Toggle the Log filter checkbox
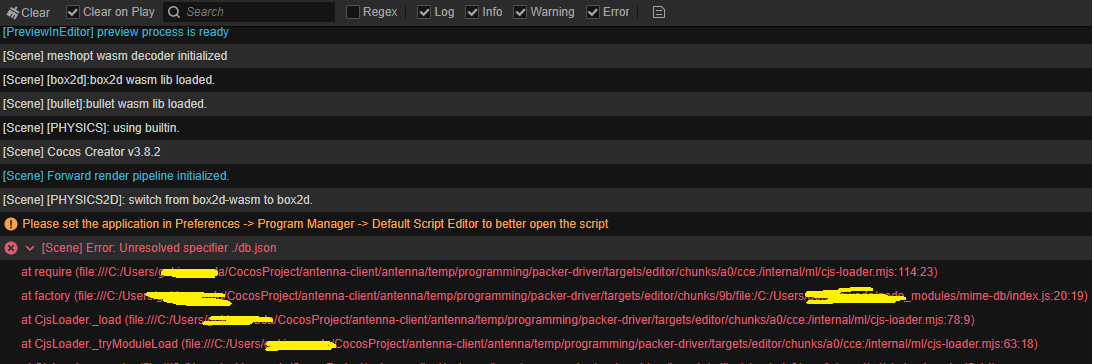This screenshot has height=364, width=1094. pos(424,12)
